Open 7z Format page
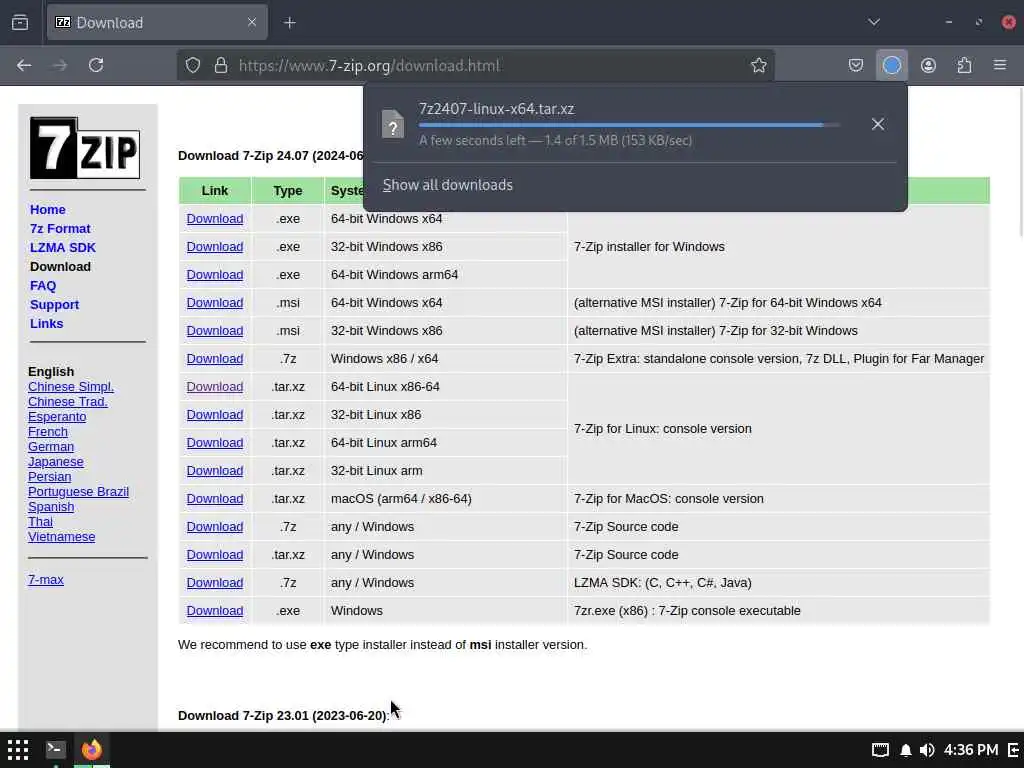This screenshot has height=768, width=1024. pyautogui.click(x=60, y=229)
